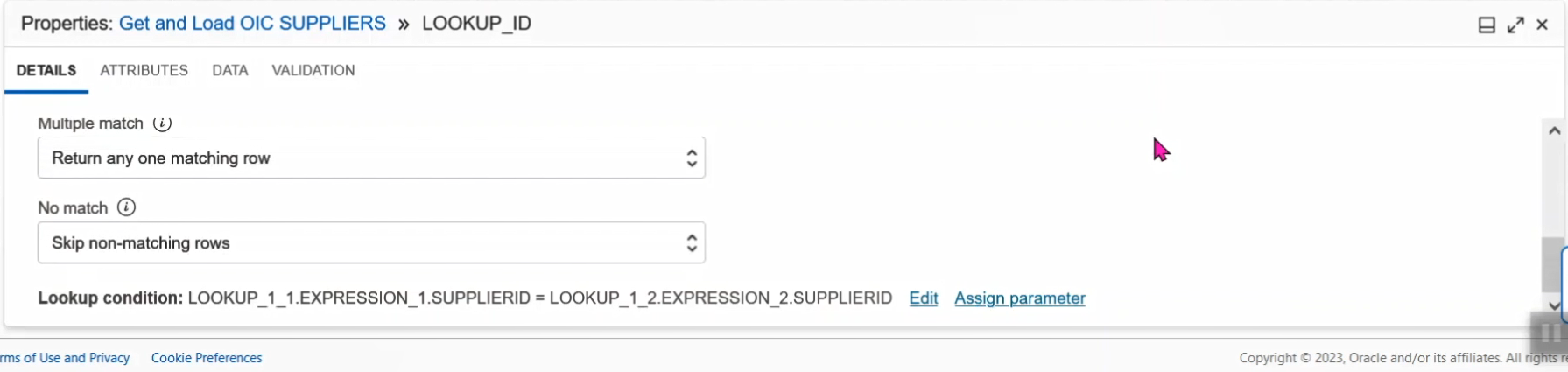Click the Multiple match info icon
Image resolution: width=1568 pixels, height=372 pixels.
[162, 123]
